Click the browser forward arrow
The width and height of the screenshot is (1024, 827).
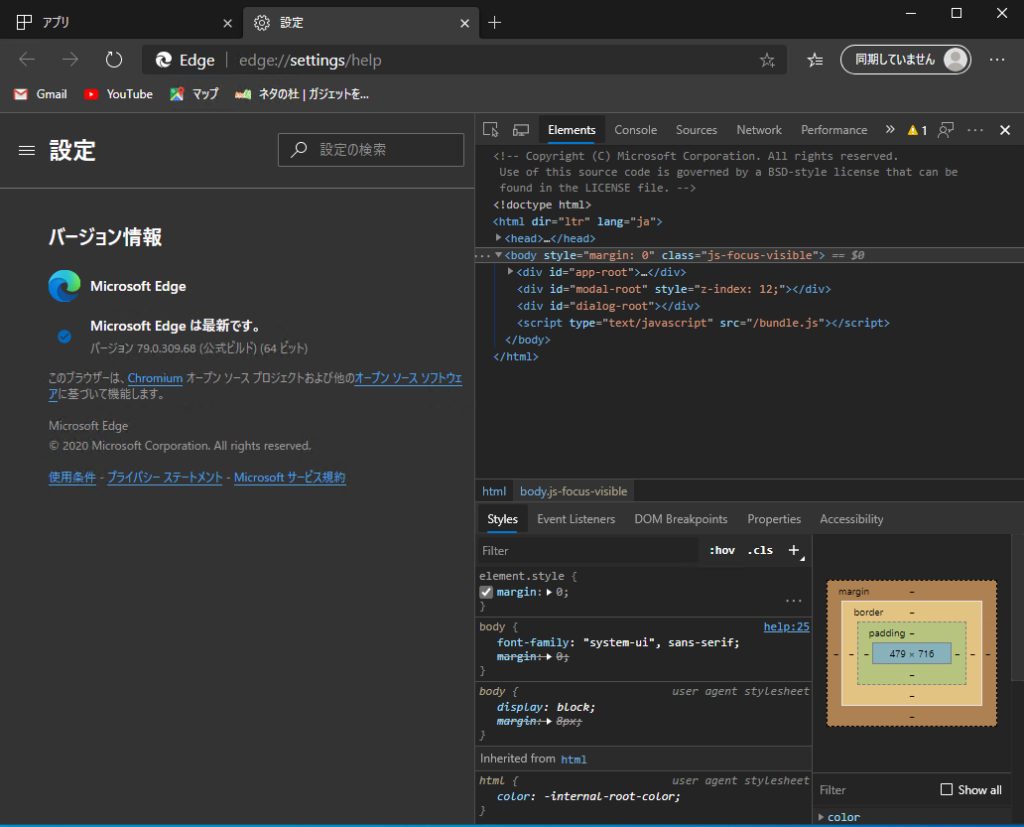[70, 60]
